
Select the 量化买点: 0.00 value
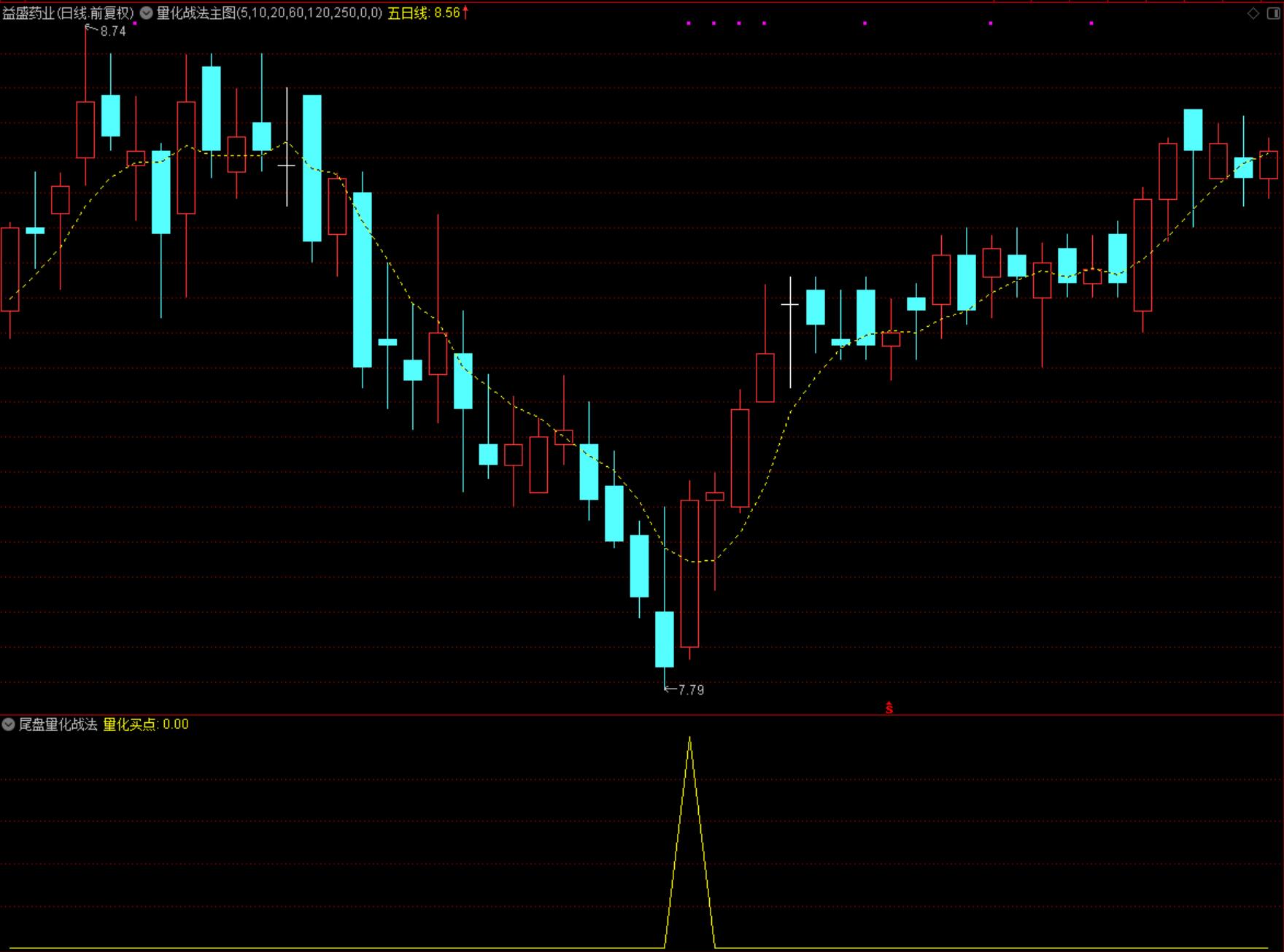[x=146, y=724]
